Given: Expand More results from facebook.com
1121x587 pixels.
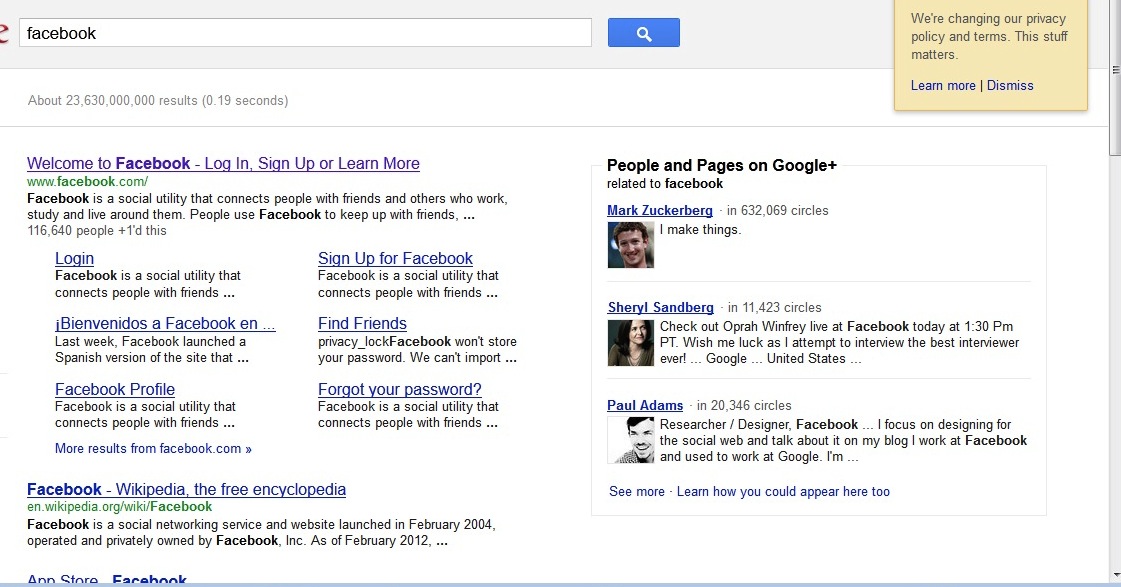Looking at the screenshot, I should 153,449.
